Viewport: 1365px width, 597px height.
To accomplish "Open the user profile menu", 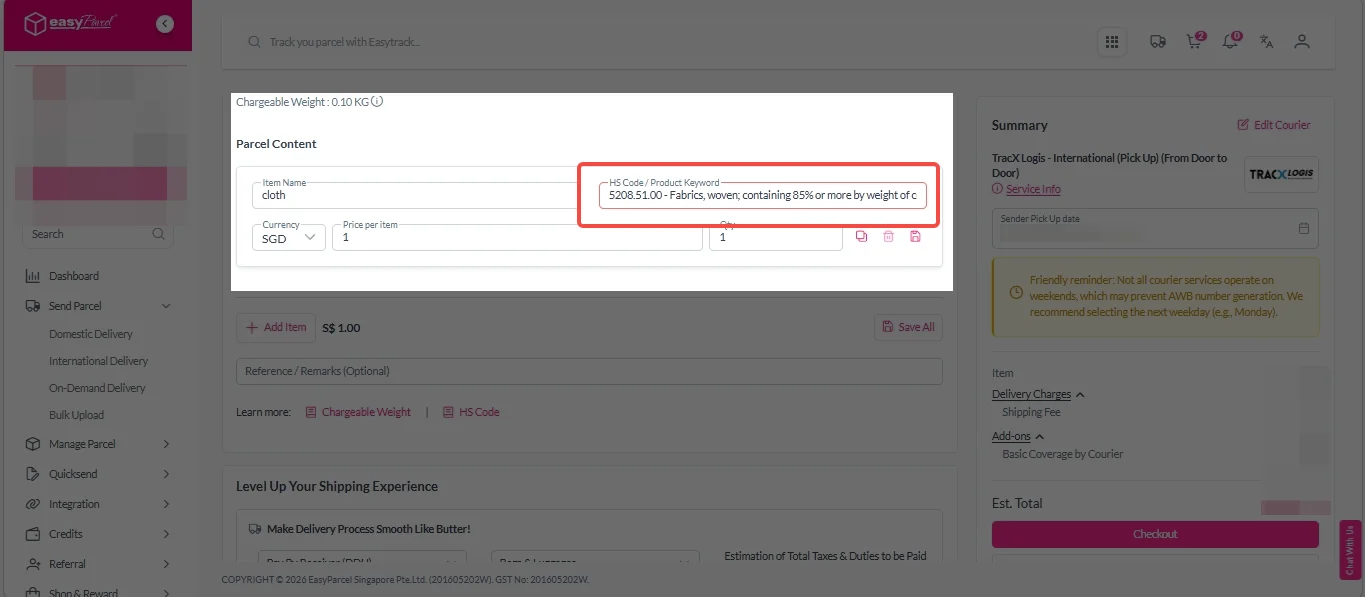I will (x=1301, y=42).
